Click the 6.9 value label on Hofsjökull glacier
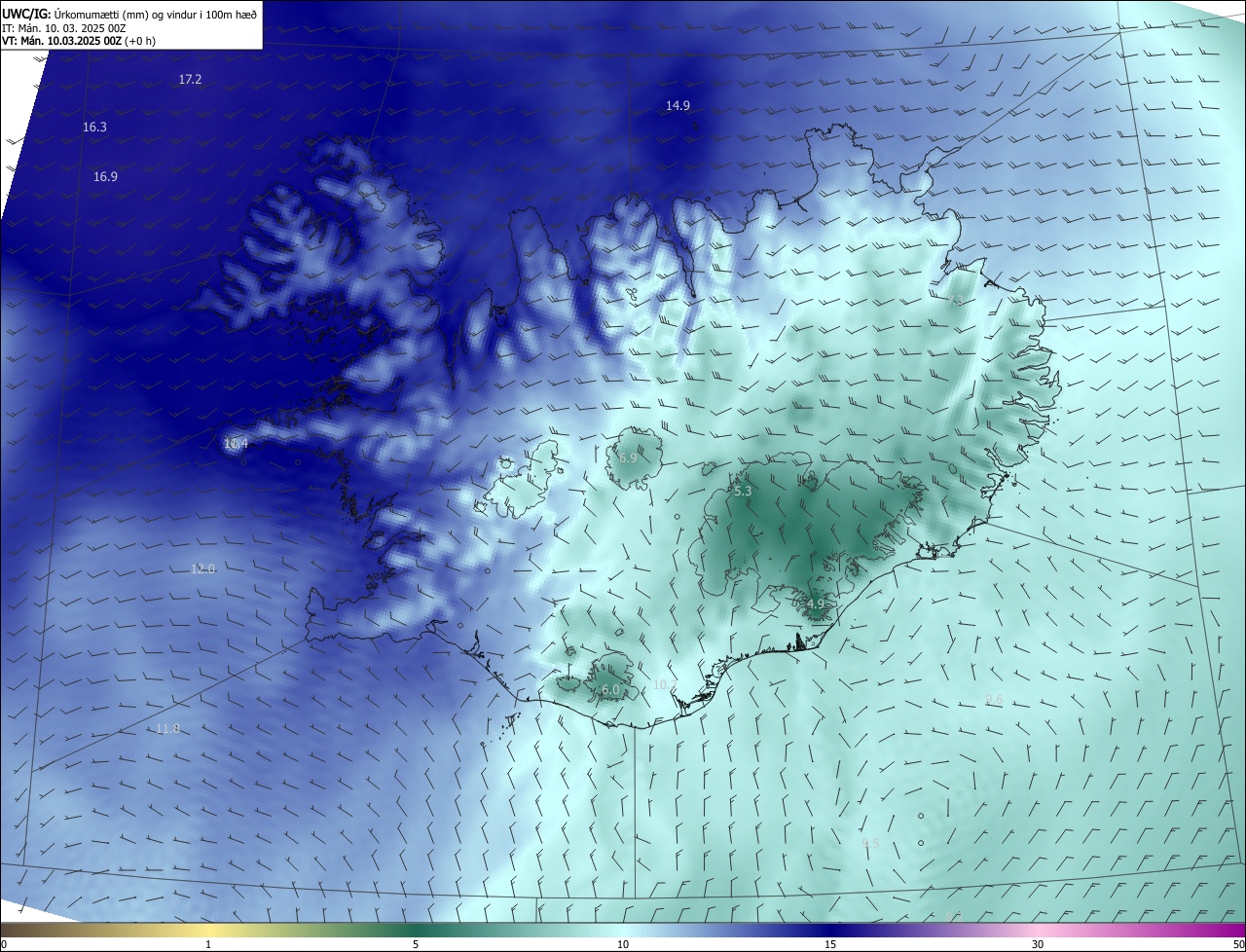Screen dimensions: 1246x952 point(628,458)
